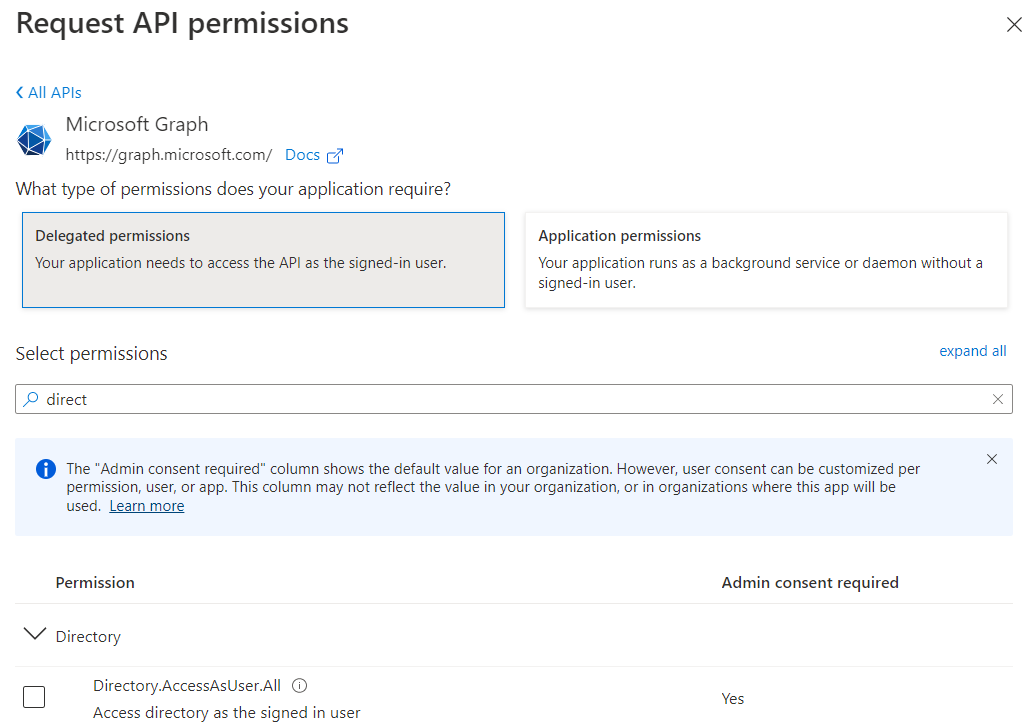Close the Request API permissions panel

point(1014,24)
